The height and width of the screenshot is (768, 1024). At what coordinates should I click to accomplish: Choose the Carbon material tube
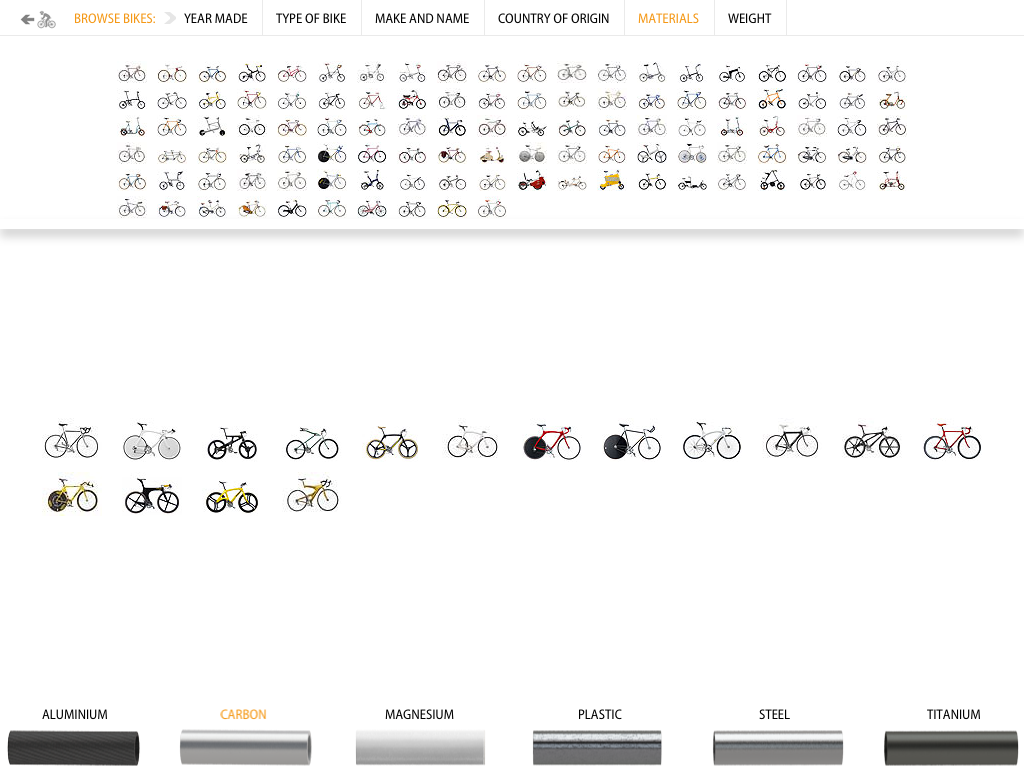[245, 746]
